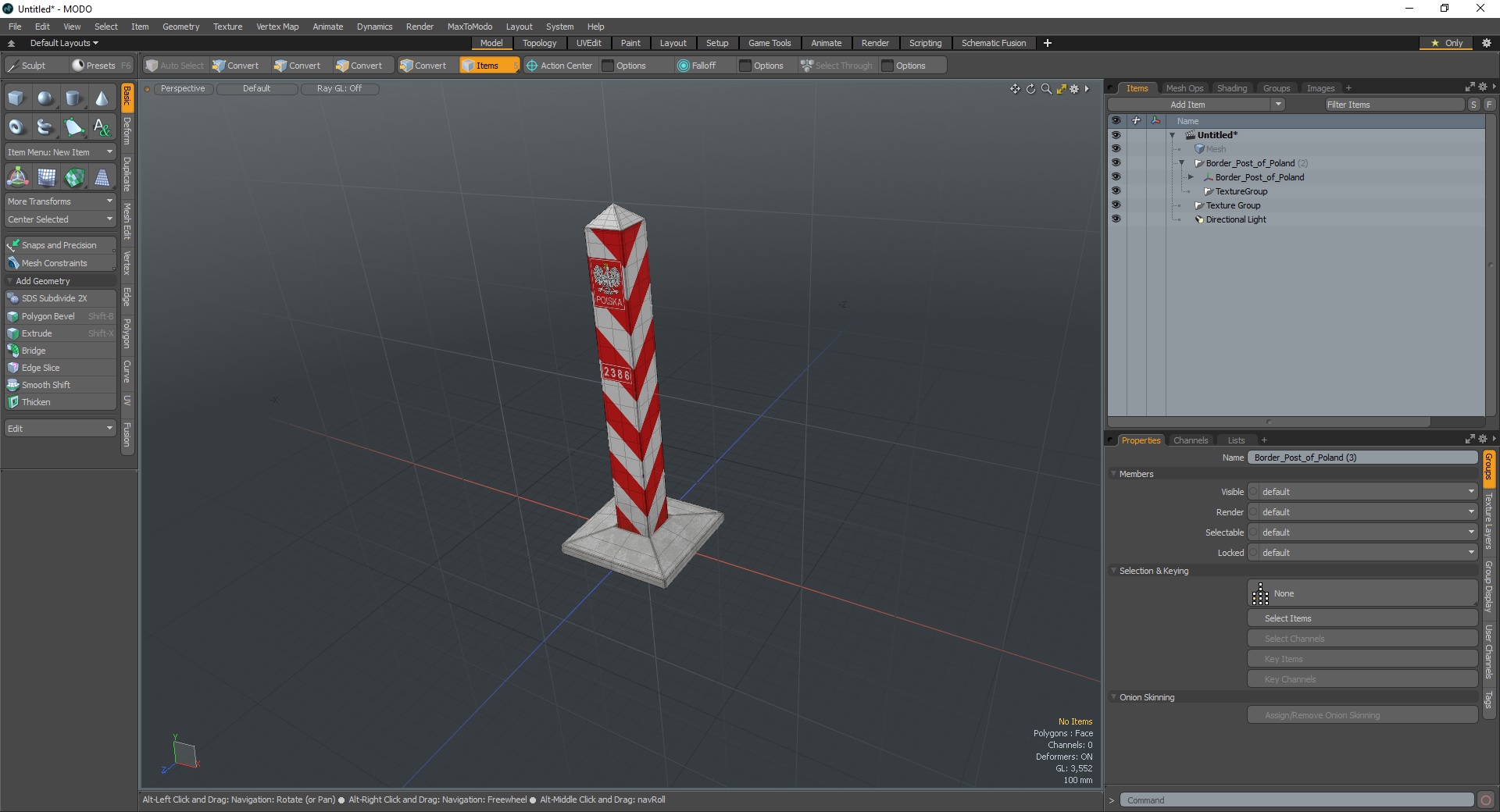Toggle visibility of Untitled scene

[x=1116, y=135]
